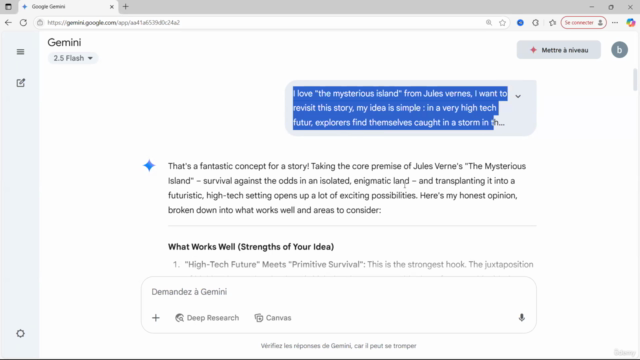Minimize the browser window
This screenshot has height=360, width=640.
pos(591,7)
